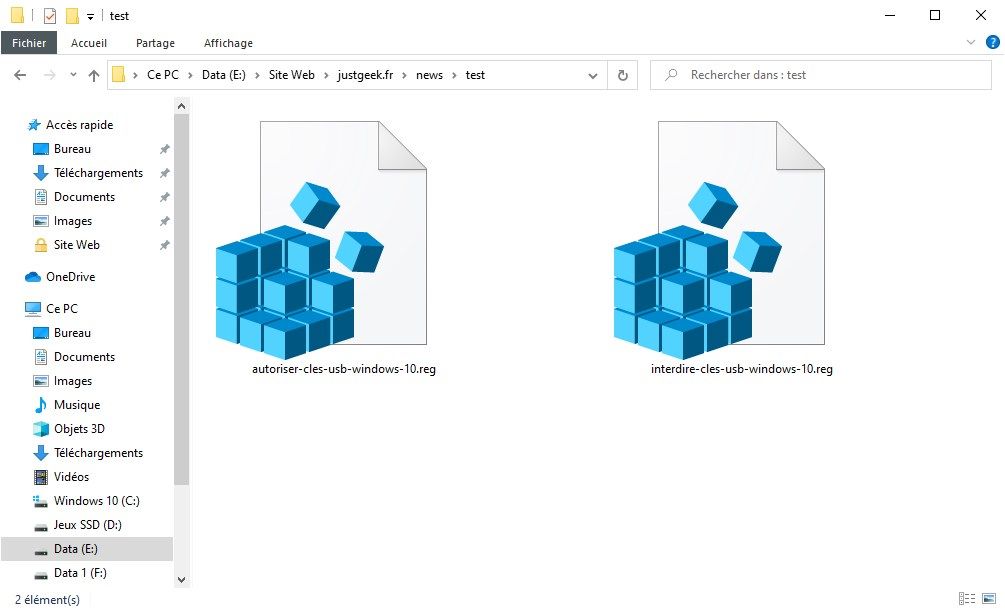Click the properties checkmark in quick access toolbar
Image resolution: width=1005 pixels, height=612 pixels.
tap(50, 15)
